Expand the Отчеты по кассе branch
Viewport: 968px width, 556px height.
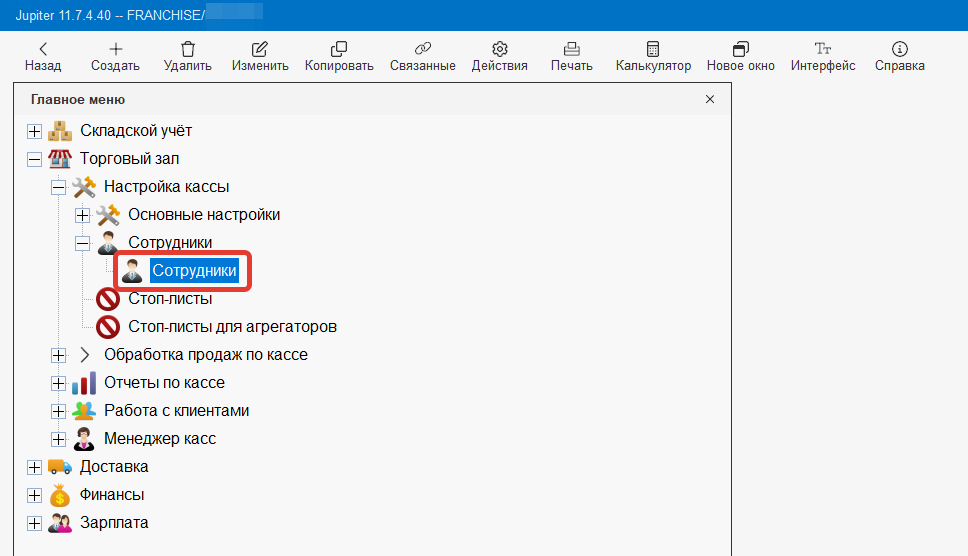58,383
